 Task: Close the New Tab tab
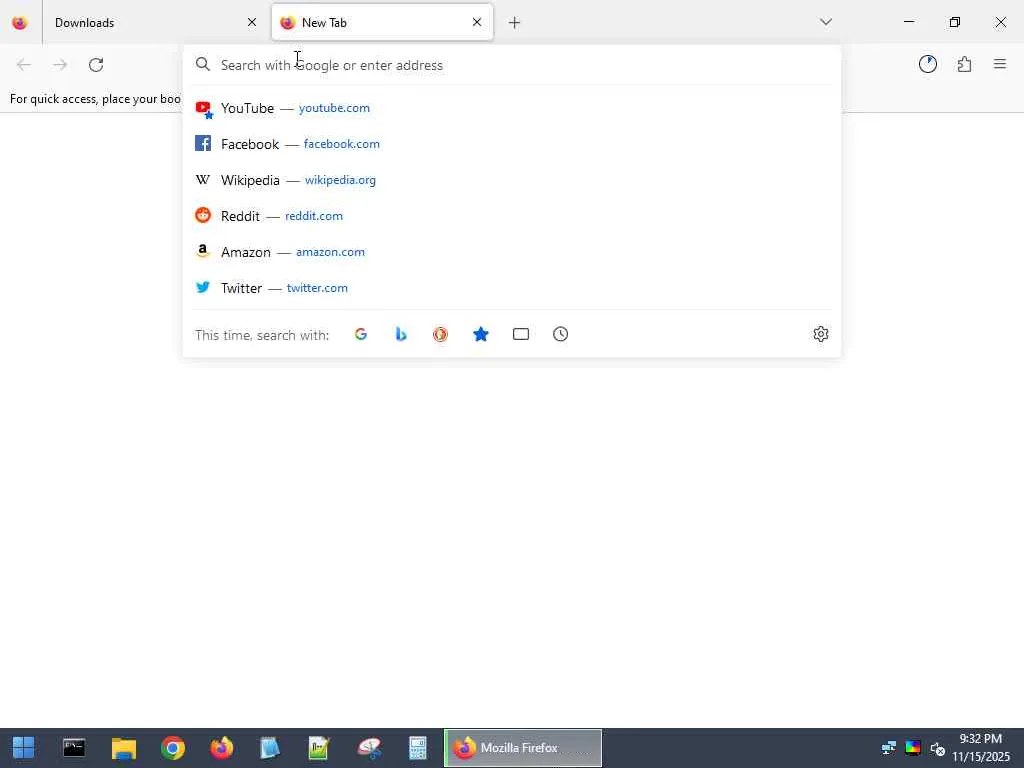tap(477, 23)
